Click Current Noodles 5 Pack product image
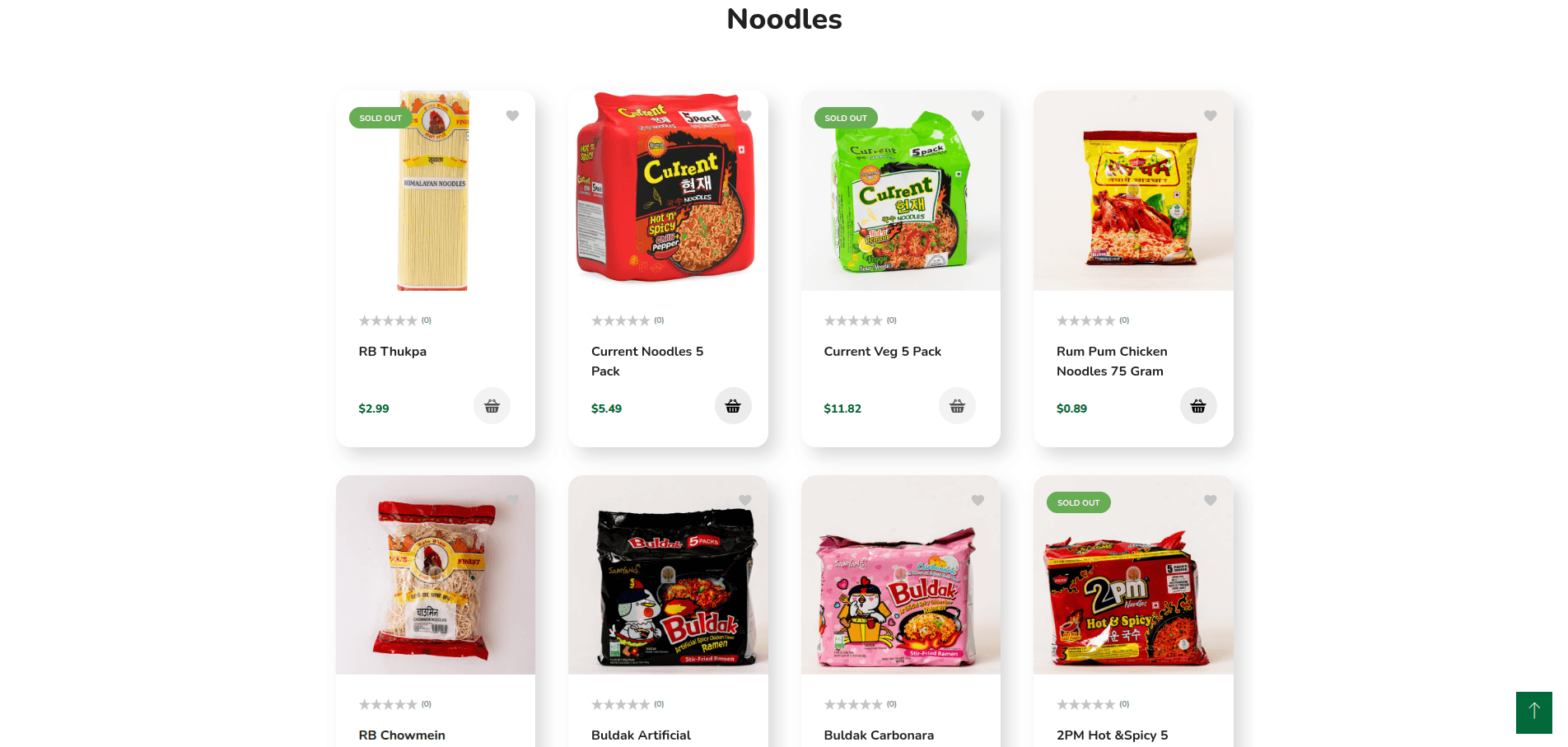This screenshot has width=1568, height=747. tap(668, 190)
